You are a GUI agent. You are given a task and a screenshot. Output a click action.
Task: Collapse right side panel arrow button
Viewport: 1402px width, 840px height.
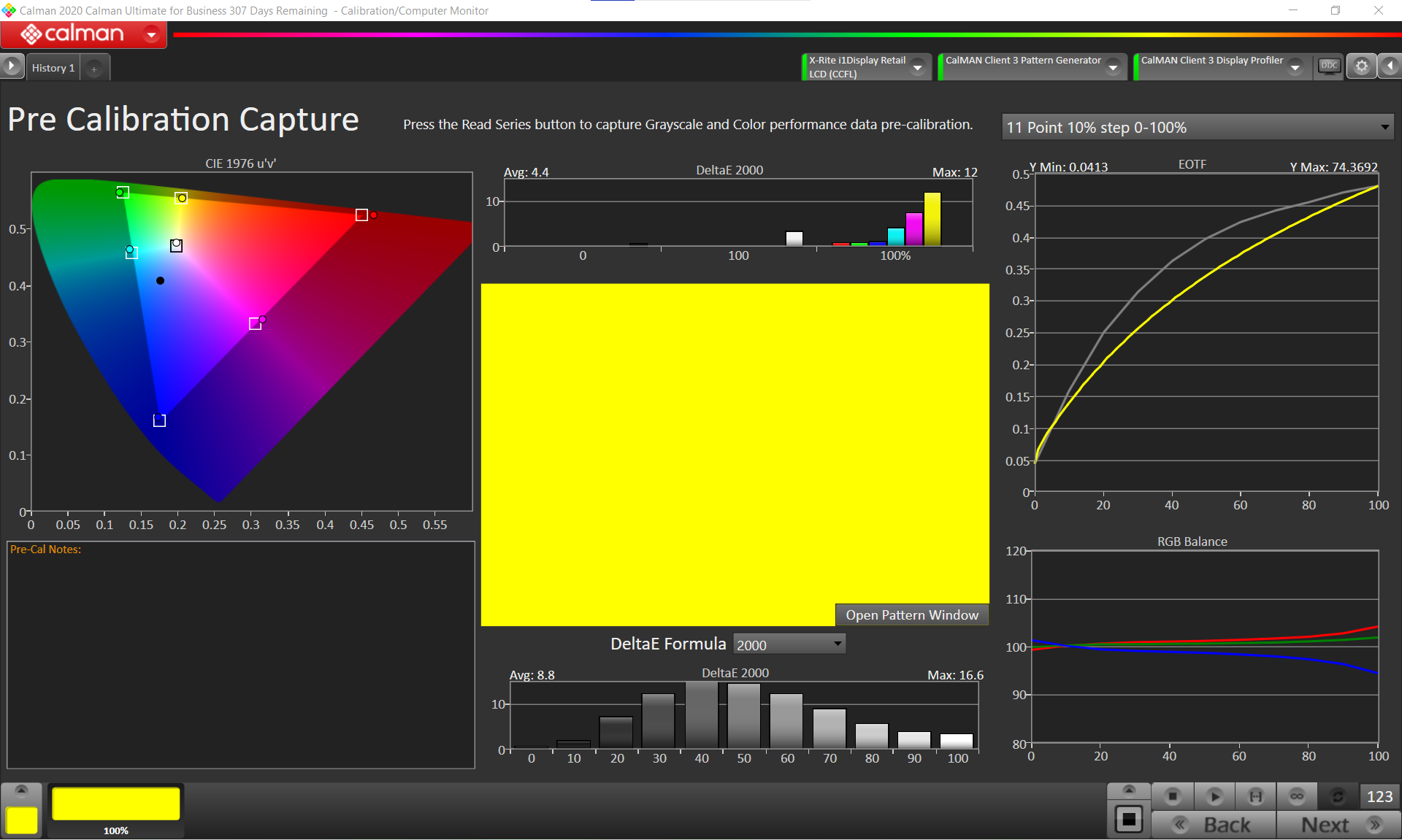[1390, 66]
